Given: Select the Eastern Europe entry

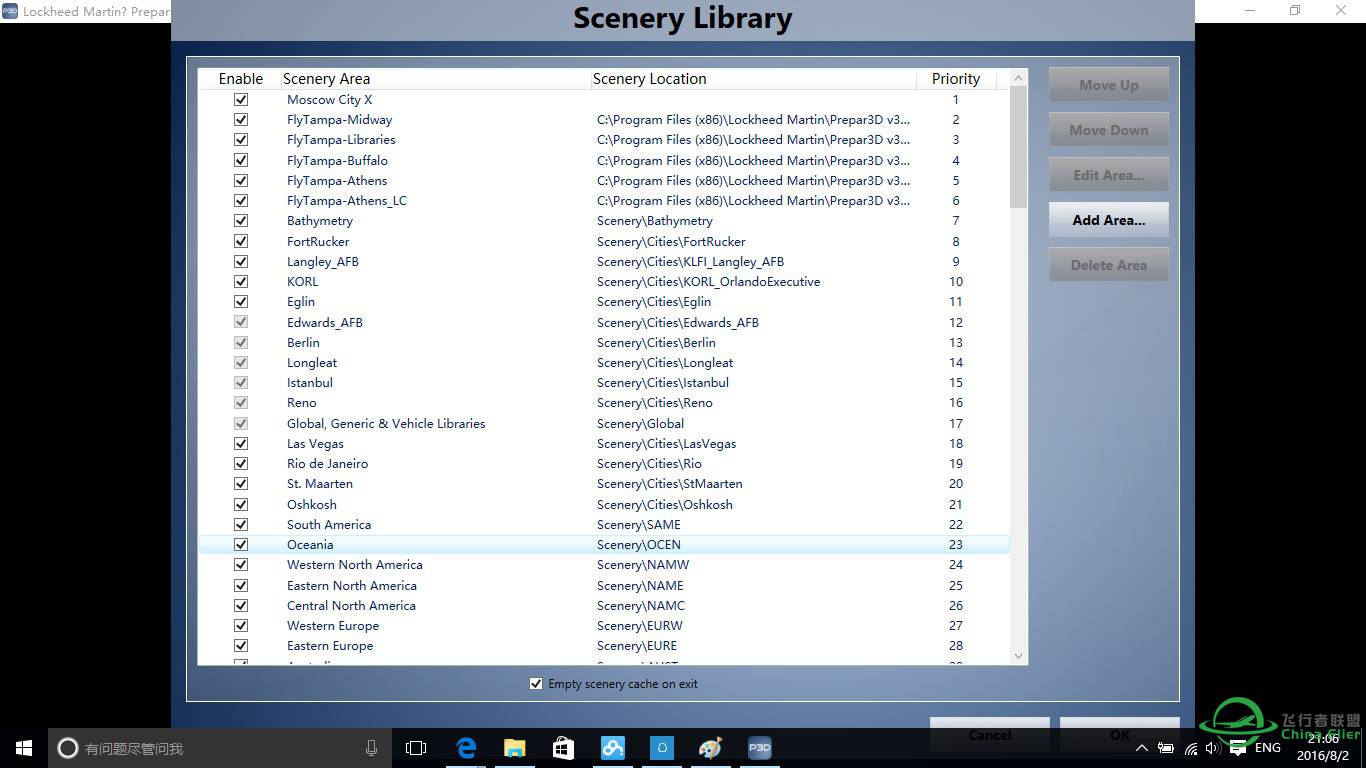Looking at the screenshot, I should click(330, 645).
